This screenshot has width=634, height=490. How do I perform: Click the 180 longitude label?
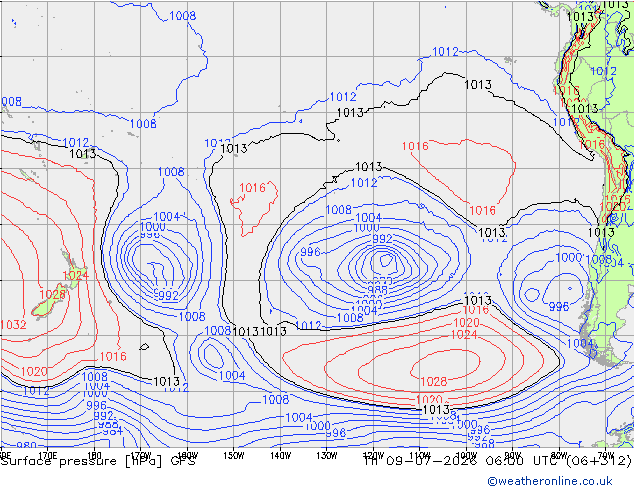click(x=94, y=455)
